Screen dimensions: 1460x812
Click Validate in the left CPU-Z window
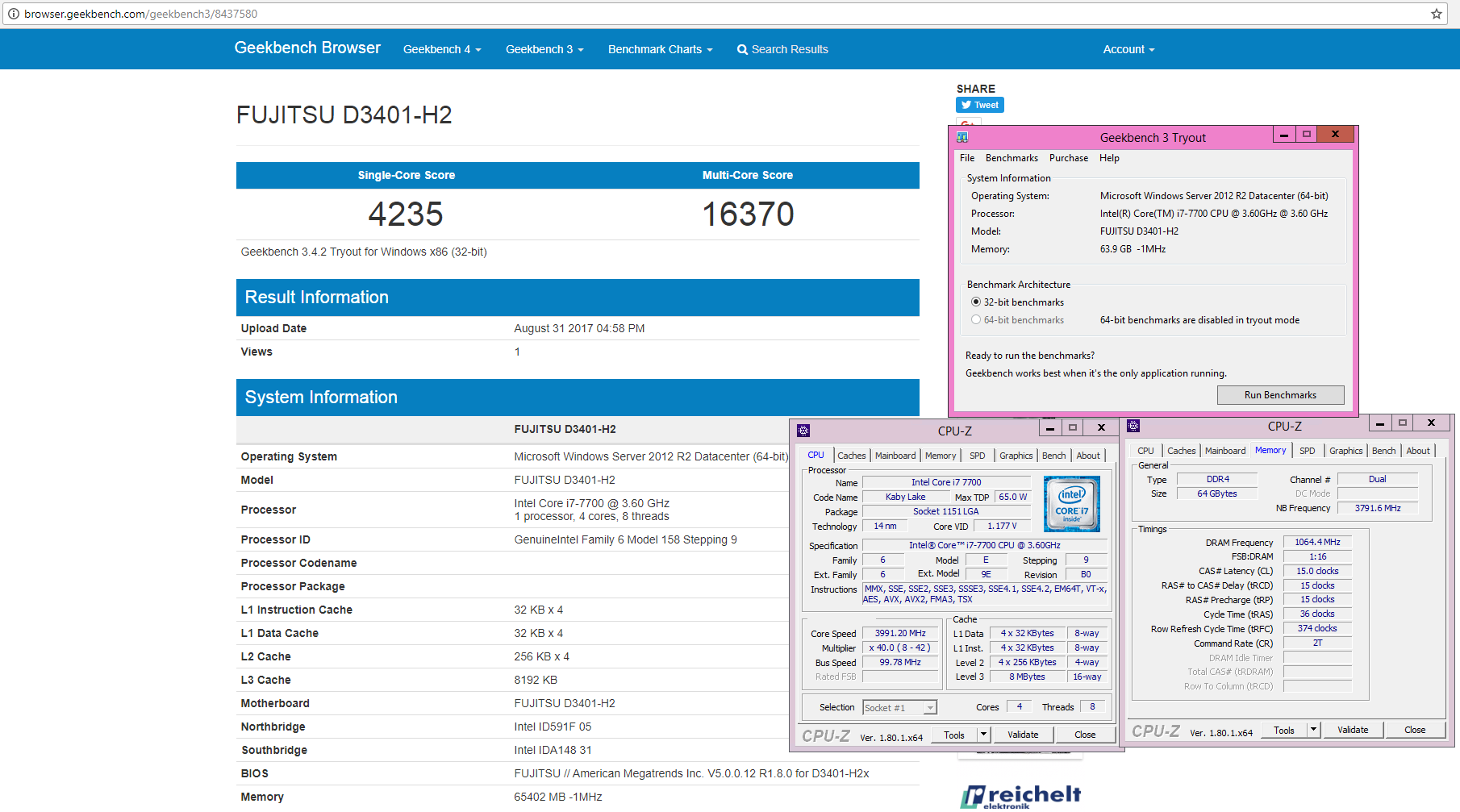(x=1023, y=735)
